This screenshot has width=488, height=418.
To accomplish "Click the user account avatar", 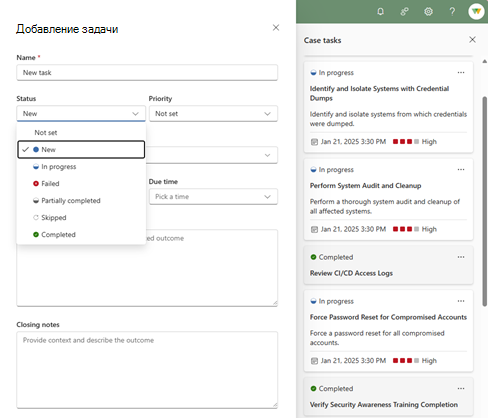I will click(476, 12).
